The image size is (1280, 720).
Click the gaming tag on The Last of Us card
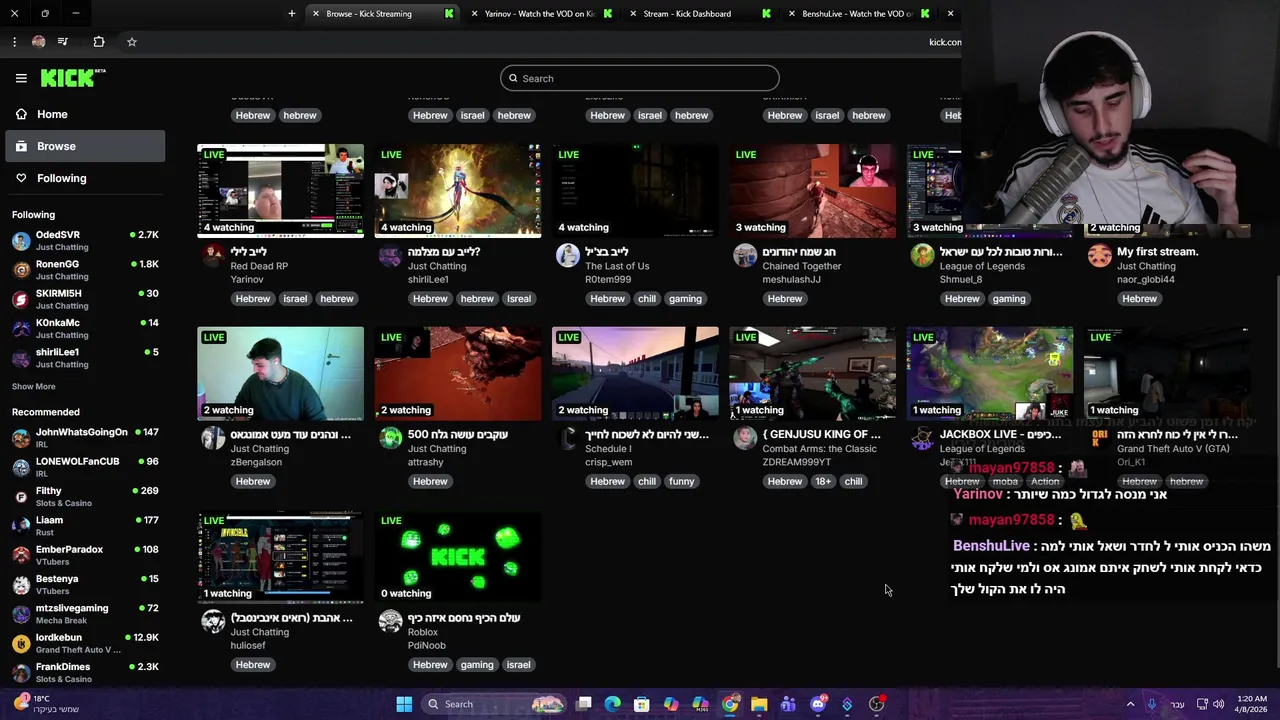[x=685, y=299]
